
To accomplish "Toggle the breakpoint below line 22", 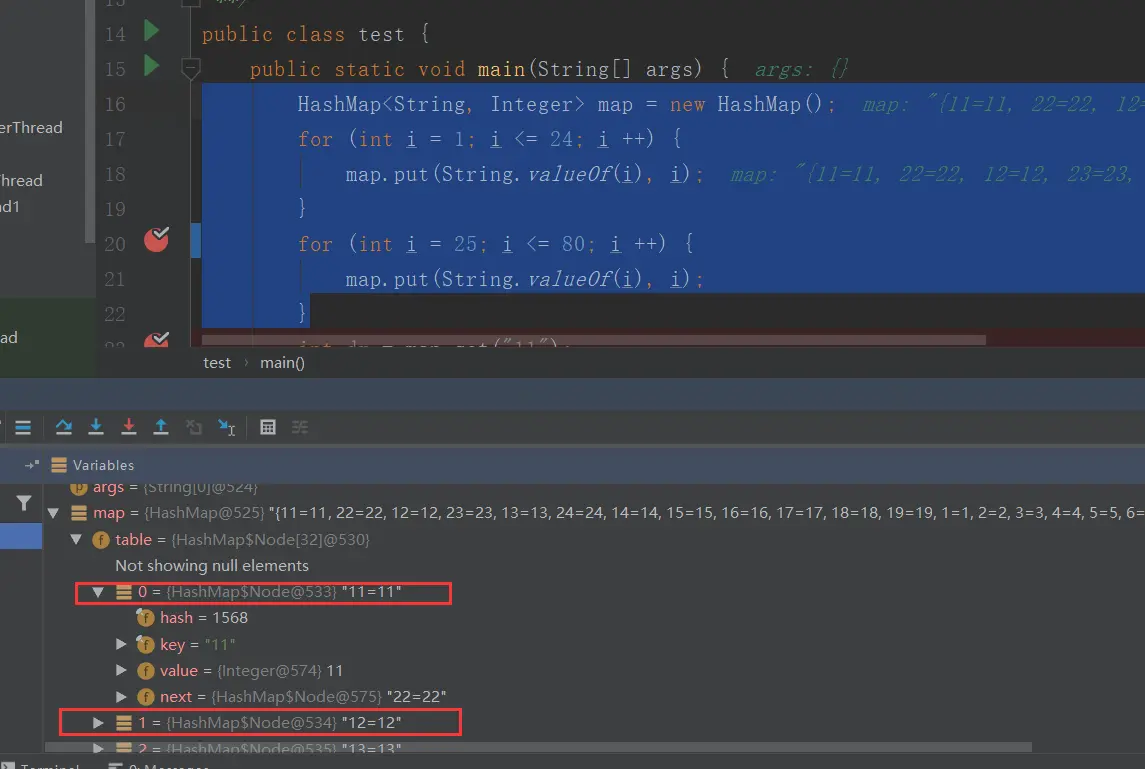I will (x=156, y=340).
